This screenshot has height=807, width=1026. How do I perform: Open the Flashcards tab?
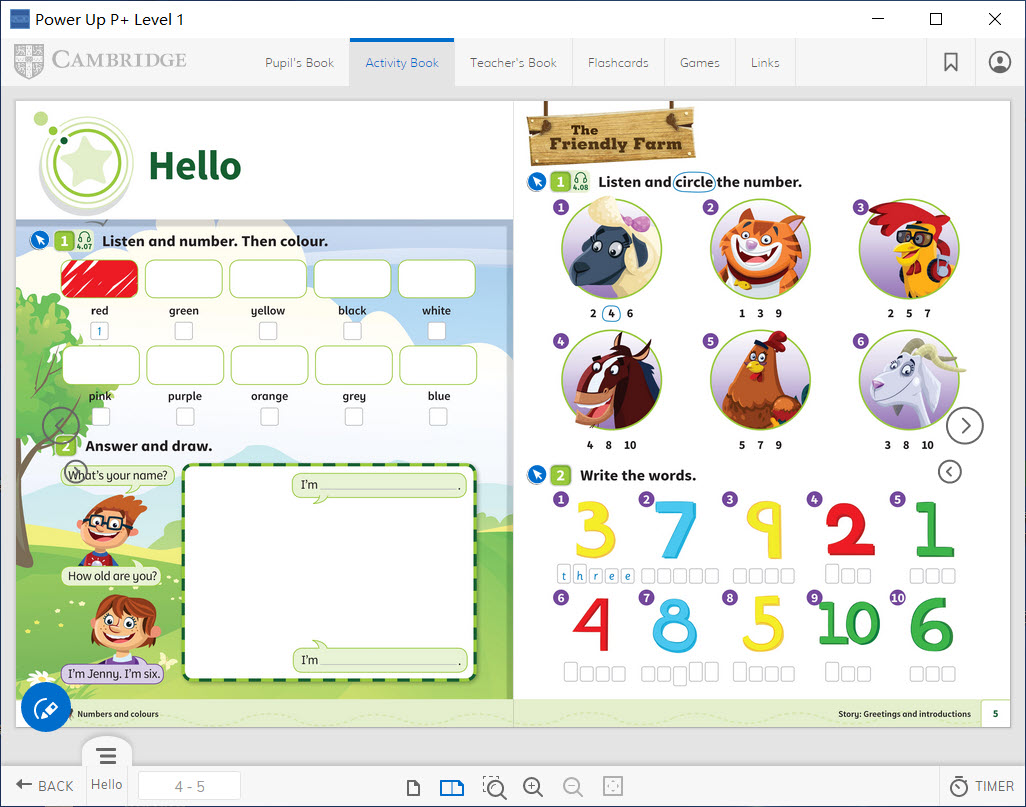618,62
